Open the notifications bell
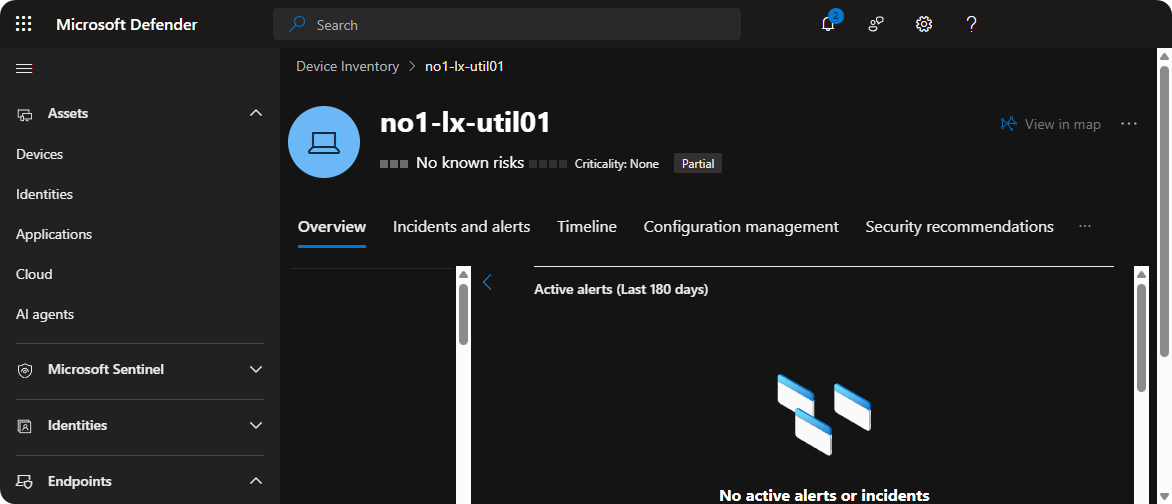This screenshot has width=1172, height=504. (x=828, y=24)
